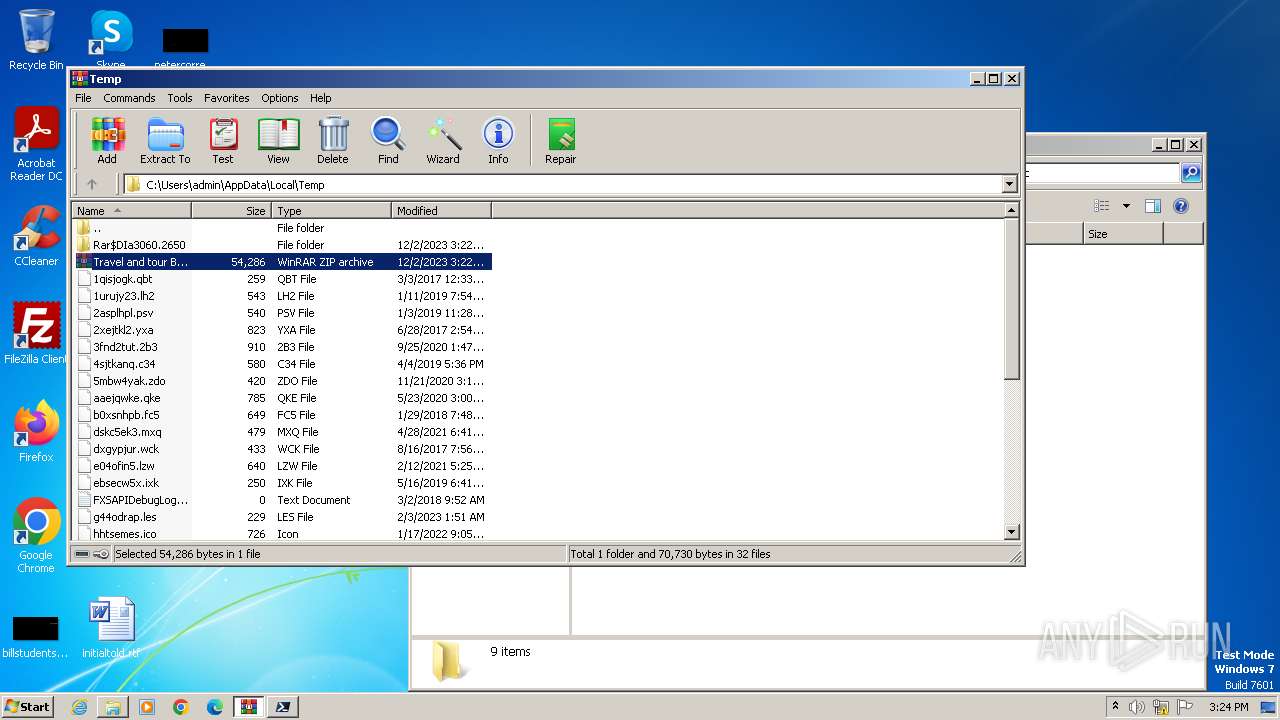Sort by Size column header

(232, 211)
